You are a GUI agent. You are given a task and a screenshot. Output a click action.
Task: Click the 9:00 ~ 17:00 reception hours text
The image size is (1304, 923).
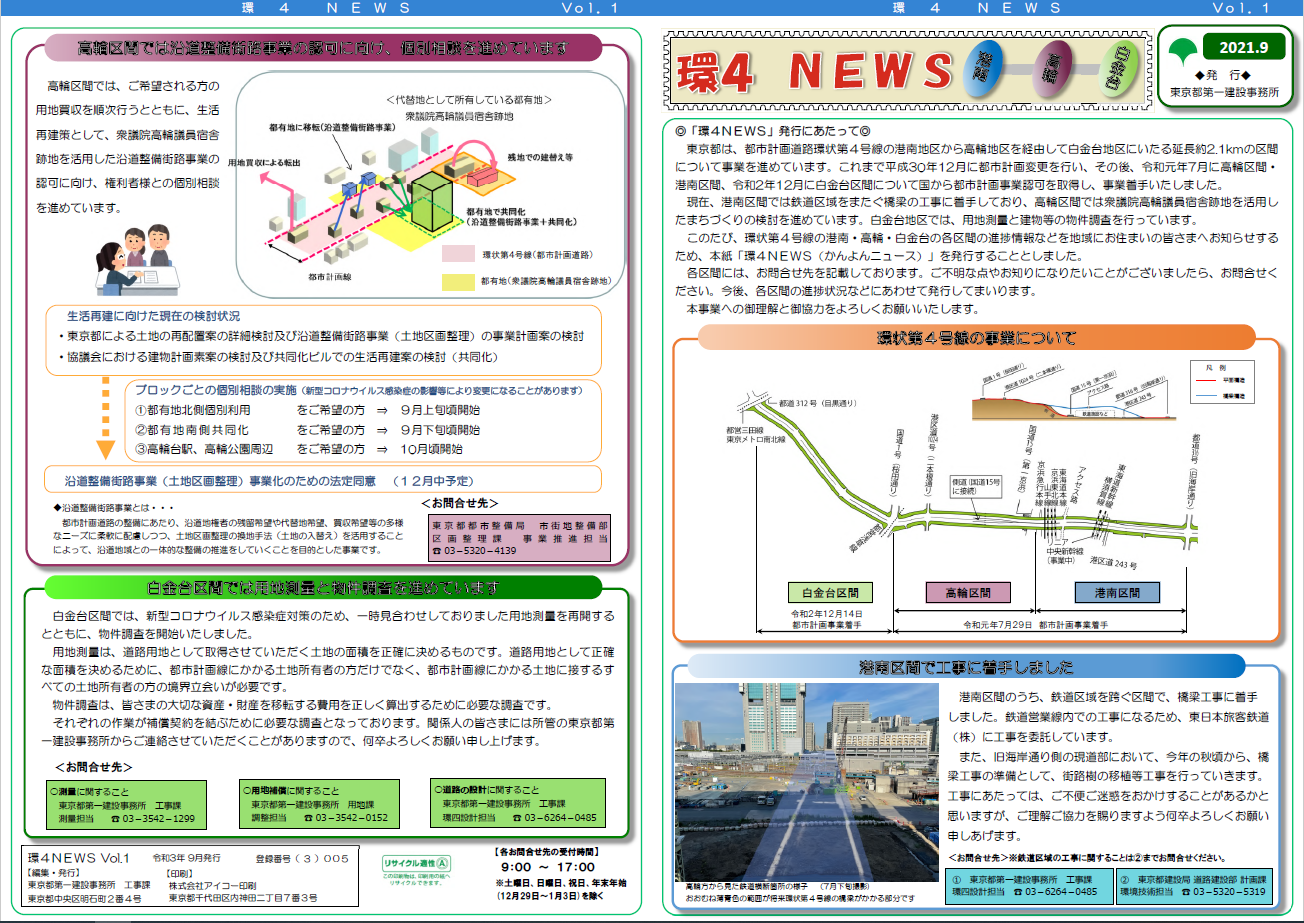pos(548,867)
